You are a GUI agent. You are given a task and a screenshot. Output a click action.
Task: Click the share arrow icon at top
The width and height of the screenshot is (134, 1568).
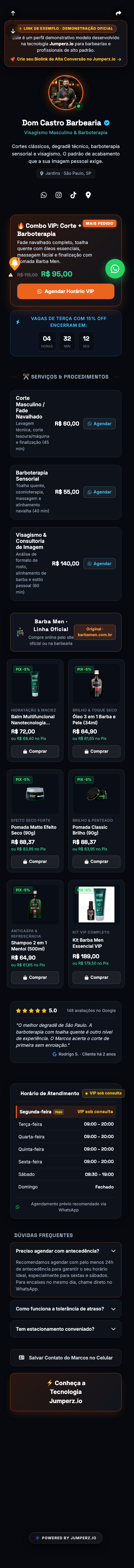click(119, 13)
